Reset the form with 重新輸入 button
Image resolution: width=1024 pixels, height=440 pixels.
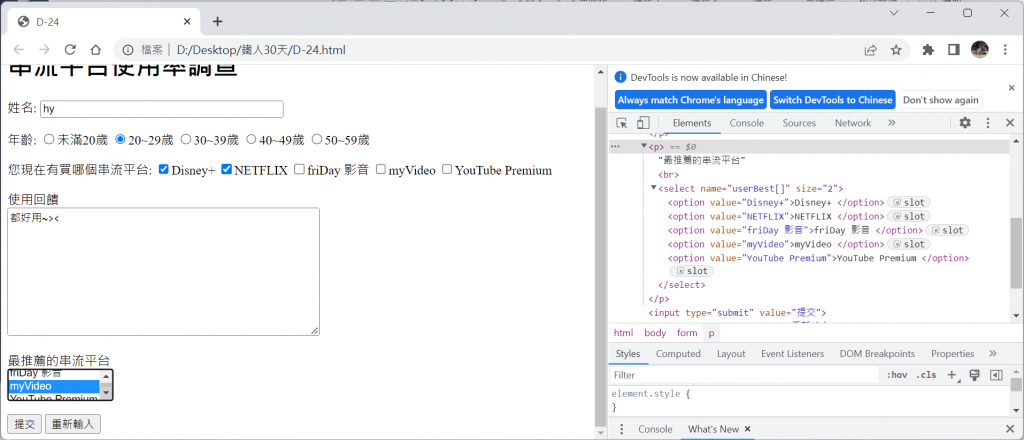[x=72, y=424]
